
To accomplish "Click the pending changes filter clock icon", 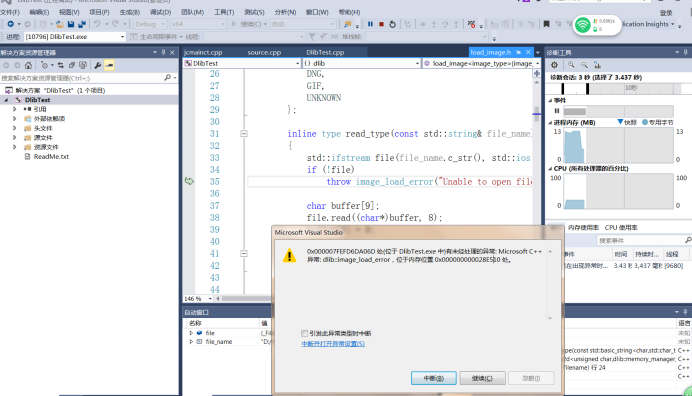I will click(44, 65).
